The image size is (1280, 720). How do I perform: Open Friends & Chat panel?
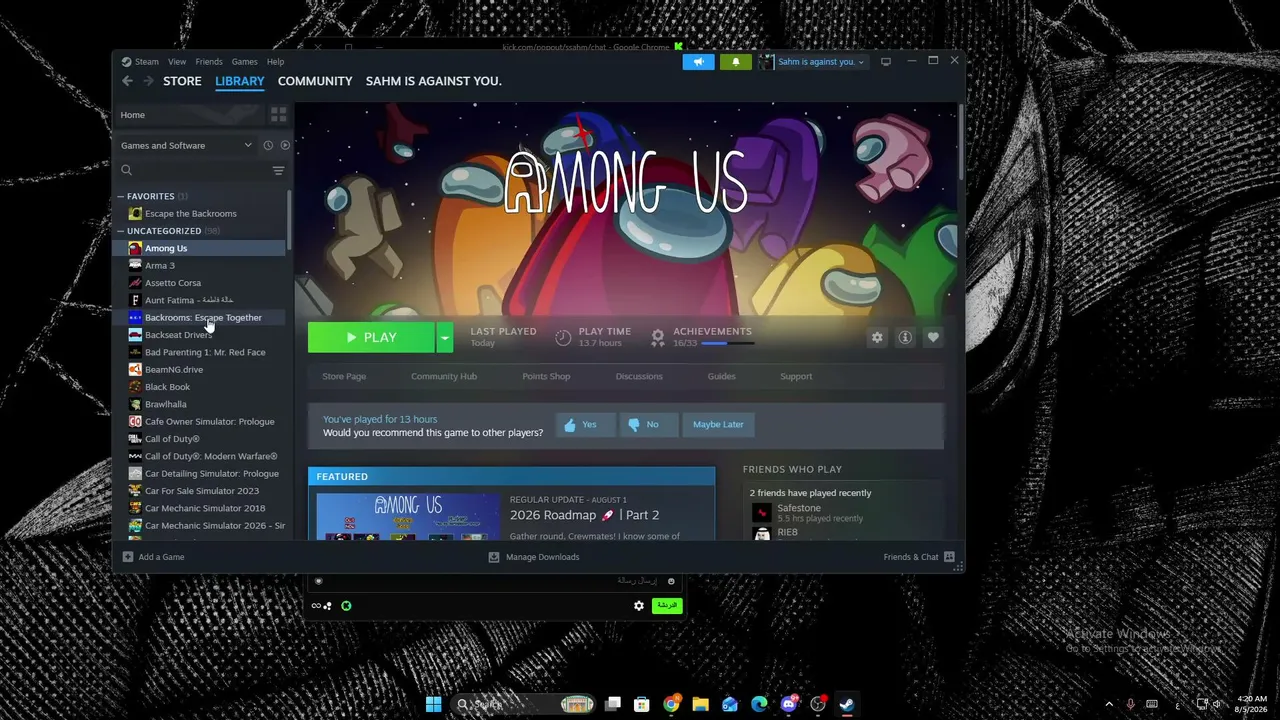919,557
